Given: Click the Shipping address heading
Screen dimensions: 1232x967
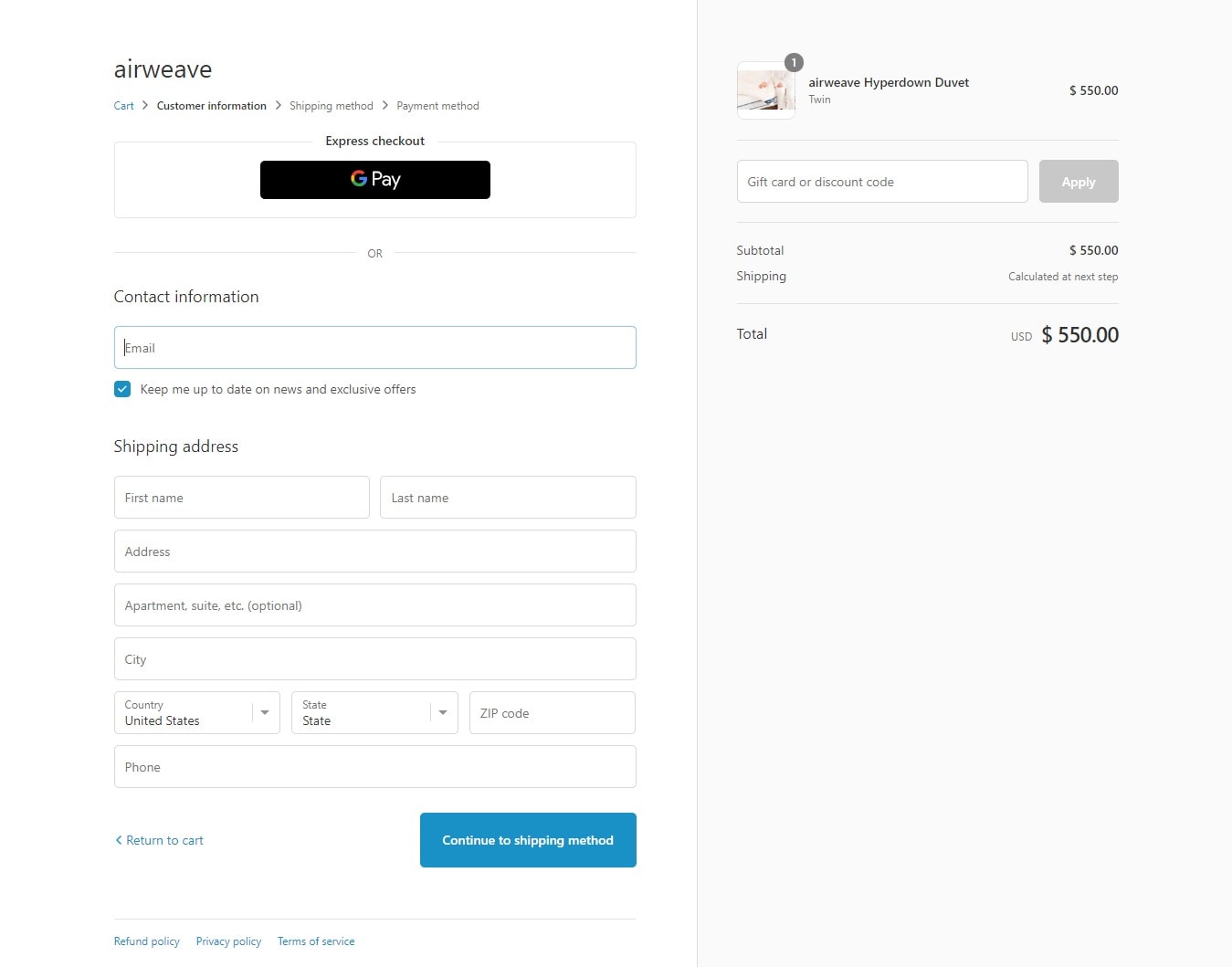Looking at the screenshot, I should click(176, 447).
